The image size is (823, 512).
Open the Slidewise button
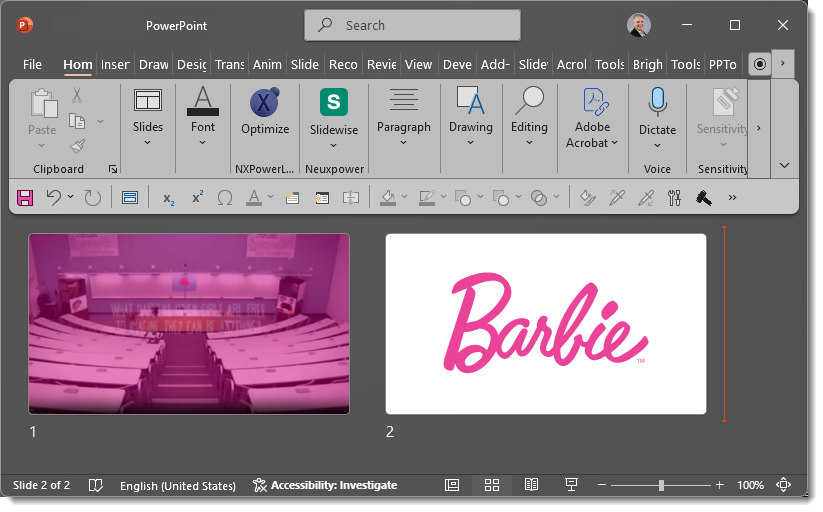click(x=334, y=118)
